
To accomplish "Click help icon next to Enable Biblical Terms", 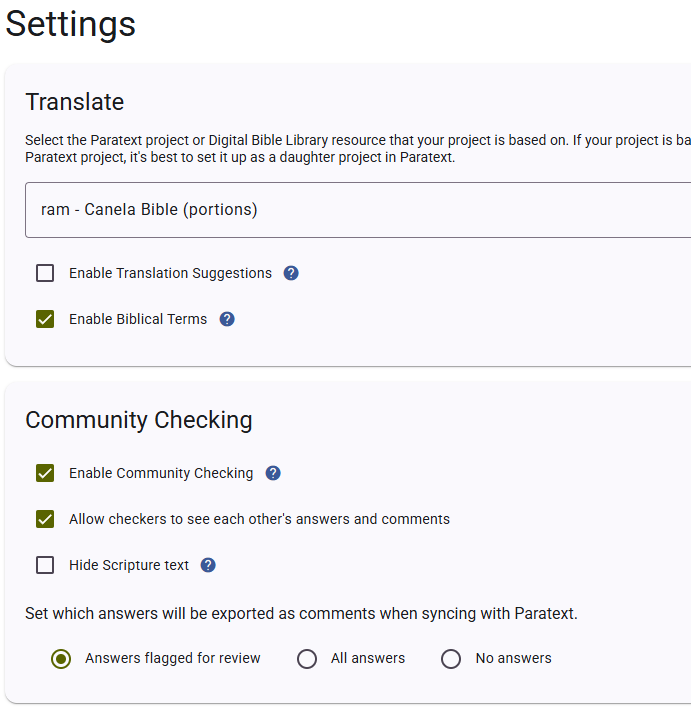I will click(227, 319).
